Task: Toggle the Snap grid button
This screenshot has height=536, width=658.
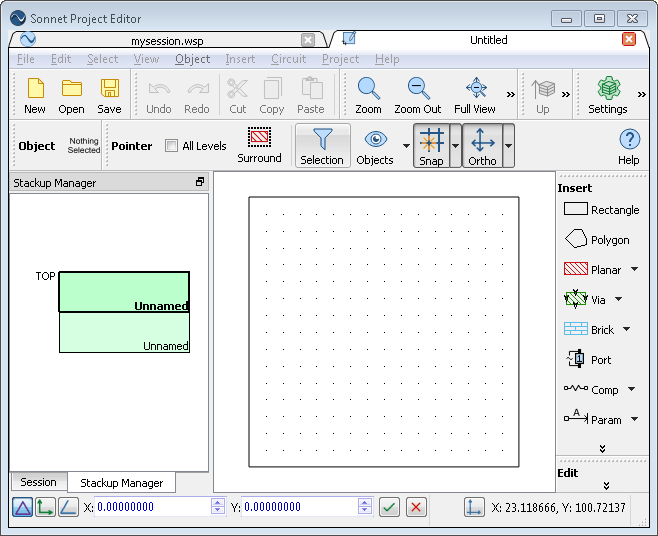Action: (x=431, y=146)
